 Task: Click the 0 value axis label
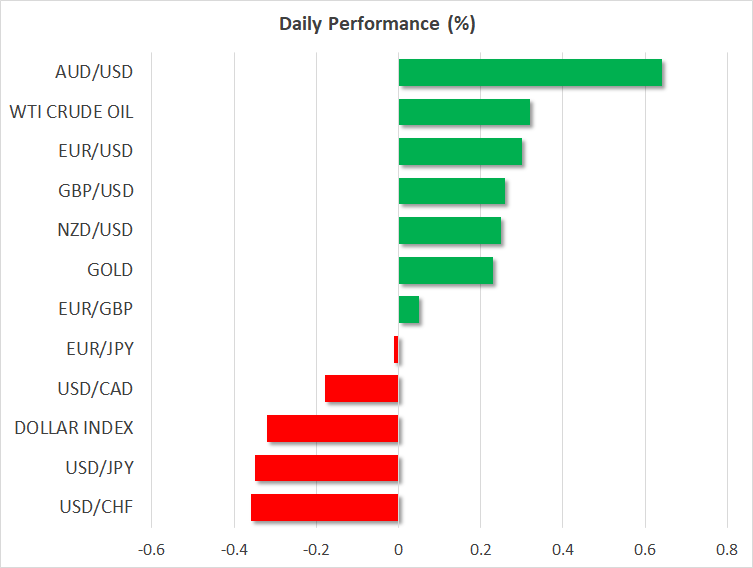point(398,548)
